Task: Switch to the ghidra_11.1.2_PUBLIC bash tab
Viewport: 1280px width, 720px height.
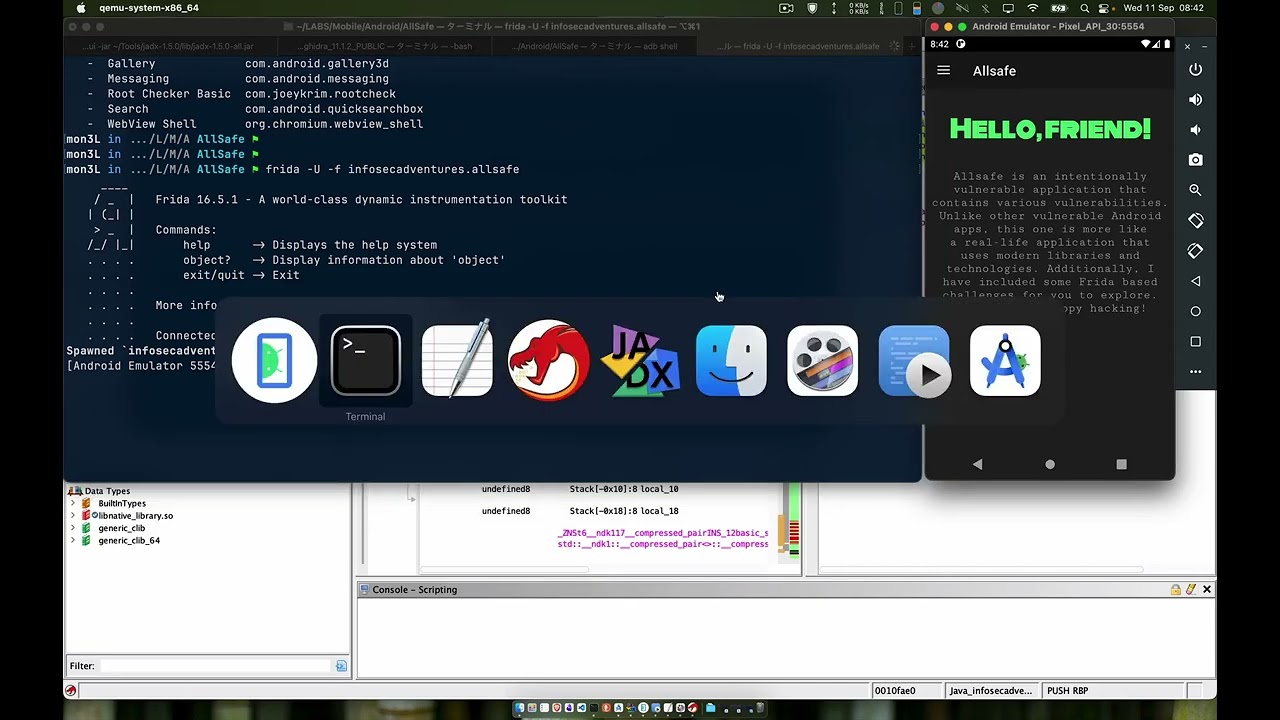Action: tap(385, 46)
